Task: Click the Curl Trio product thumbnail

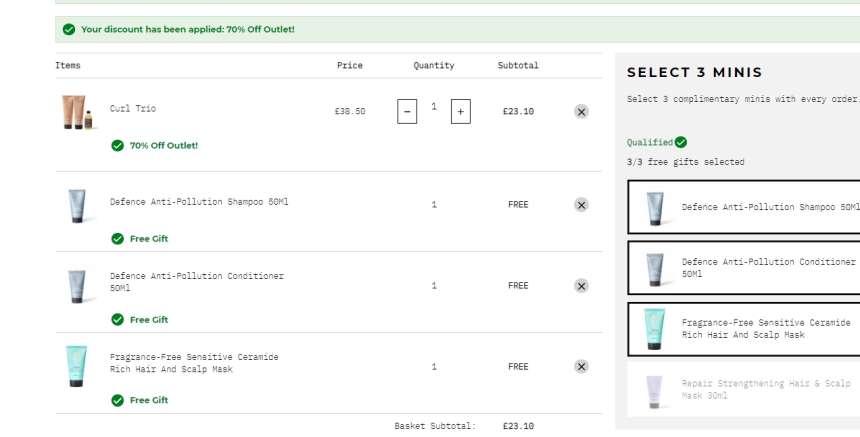Action: point(76,112)
